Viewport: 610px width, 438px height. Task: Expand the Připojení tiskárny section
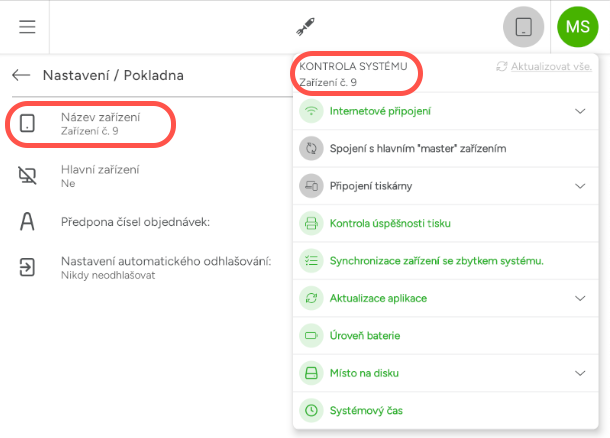pyautogui.click(x=580, y=186)
